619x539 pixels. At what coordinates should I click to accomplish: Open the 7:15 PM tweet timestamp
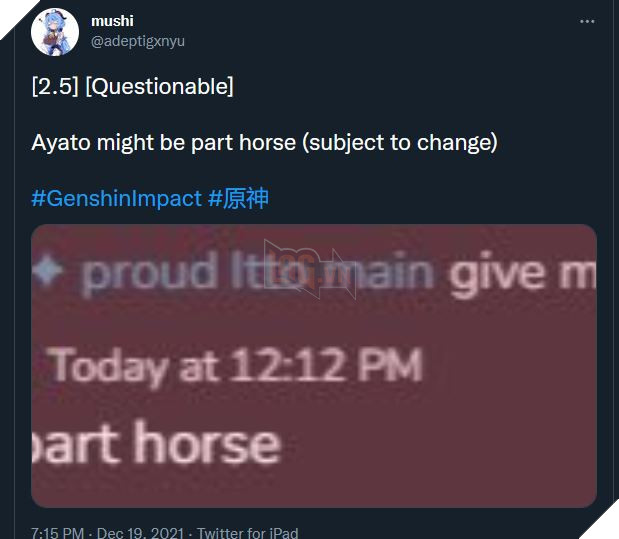(x=57, y=533)
